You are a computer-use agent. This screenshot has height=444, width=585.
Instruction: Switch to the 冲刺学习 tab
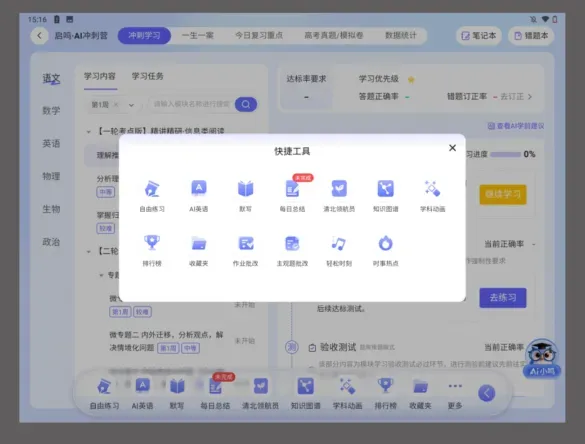tap(144, 35)
